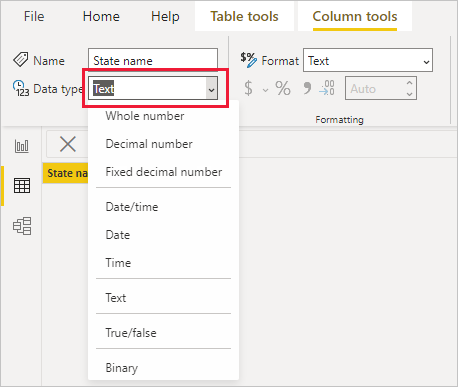Open the Model view icon

click(x=22, y=226)
